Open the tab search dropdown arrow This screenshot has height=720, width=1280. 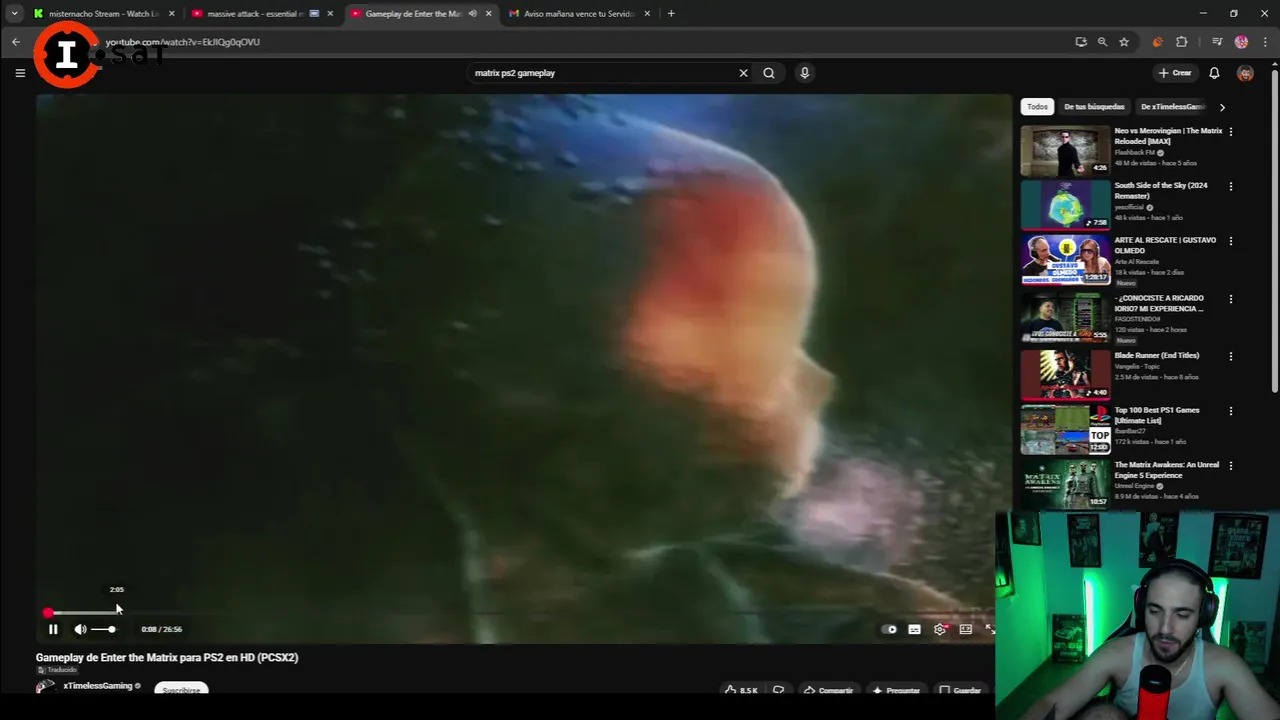coord(14,14)
